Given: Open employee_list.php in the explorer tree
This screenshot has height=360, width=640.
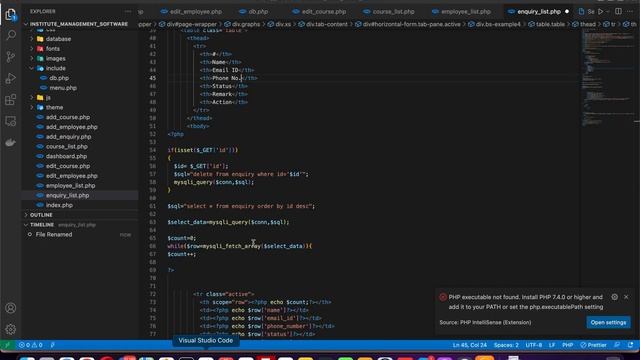Looking at the screenshot, I should [x=70, y=186].
